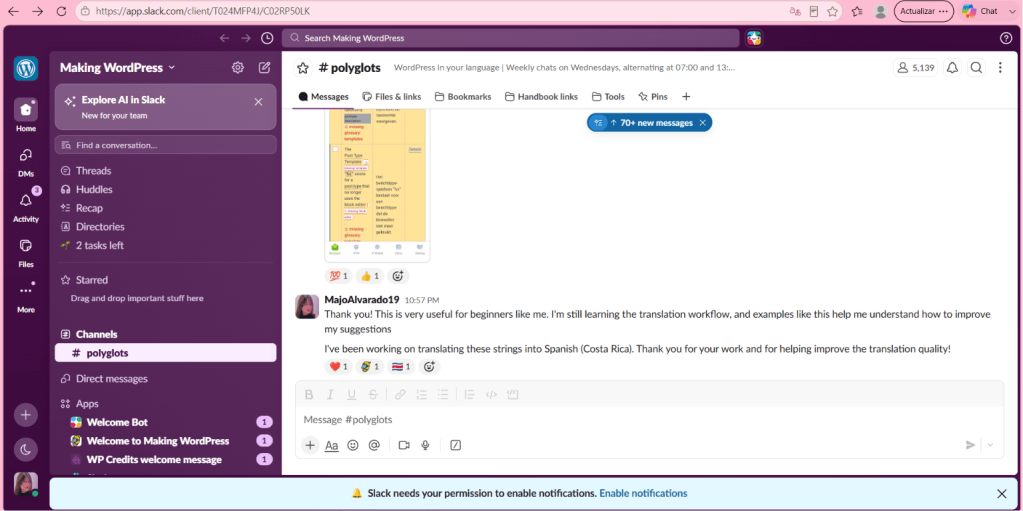
Task: Open channel more options menu
Action: click(x=1000, y=68)
